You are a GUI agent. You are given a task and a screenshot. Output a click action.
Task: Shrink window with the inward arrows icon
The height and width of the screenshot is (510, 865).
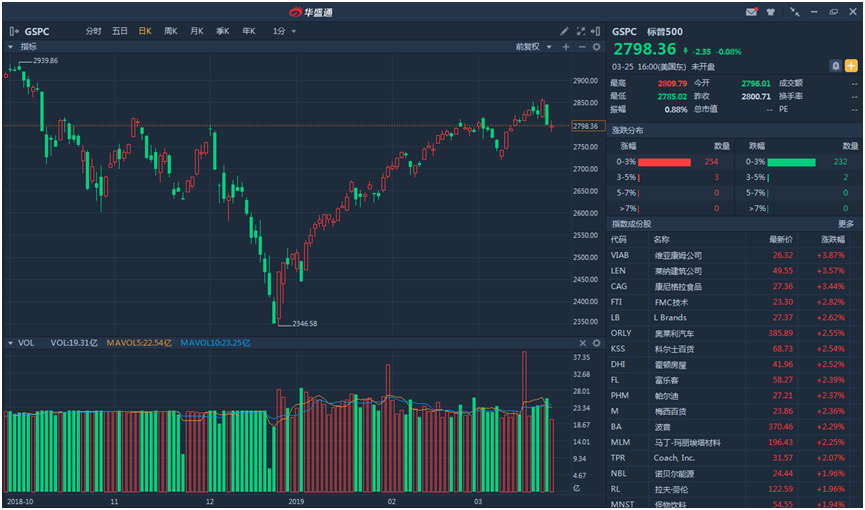pyautogui.click(x=795, y=12)
